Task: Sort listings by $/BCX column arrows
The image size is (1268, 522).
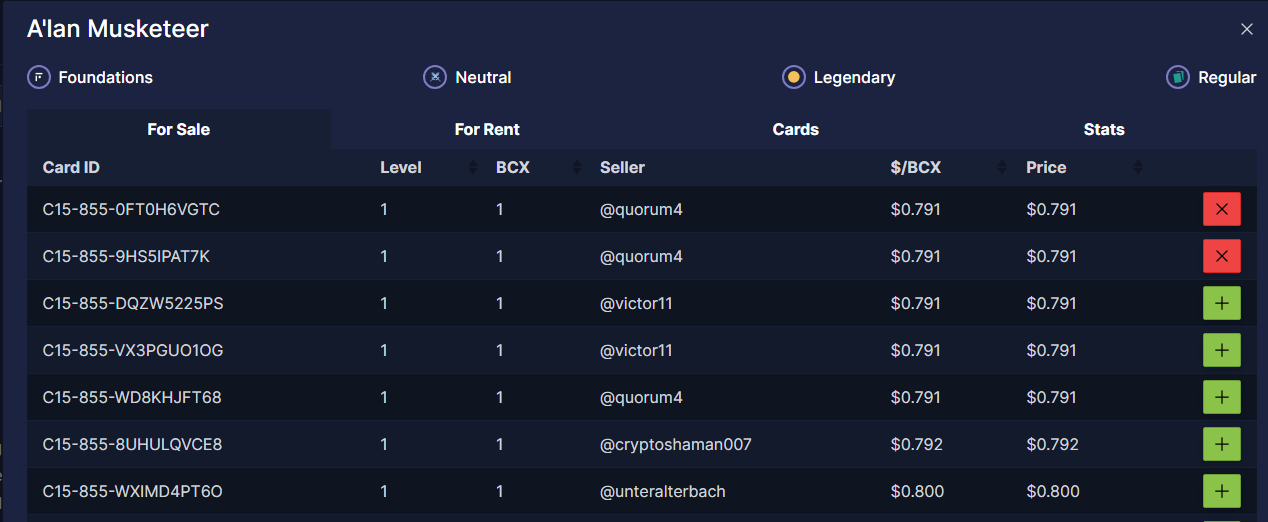Action: coord(1002,168)
